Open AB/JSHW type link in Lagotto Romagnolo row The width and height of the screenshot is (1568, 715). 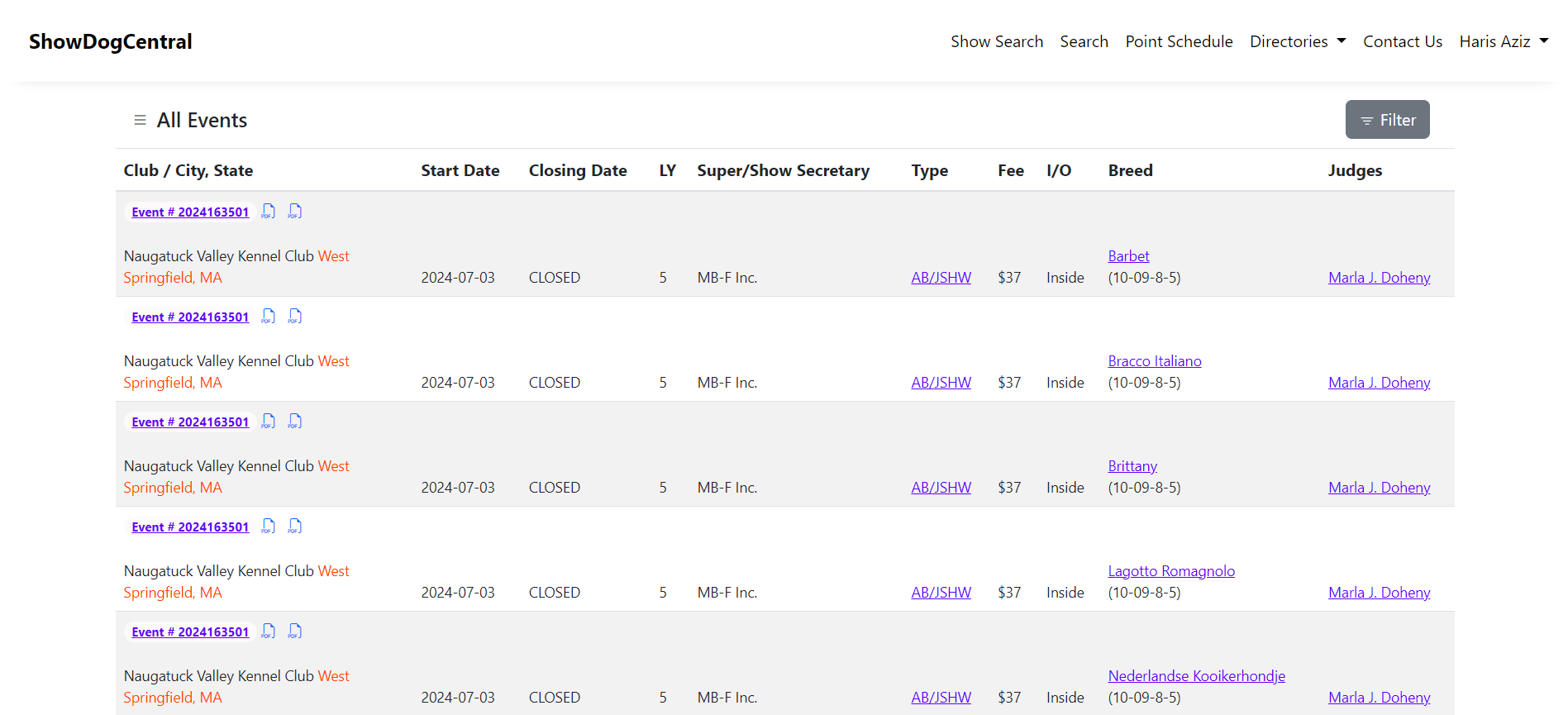(x=941, y=593)
